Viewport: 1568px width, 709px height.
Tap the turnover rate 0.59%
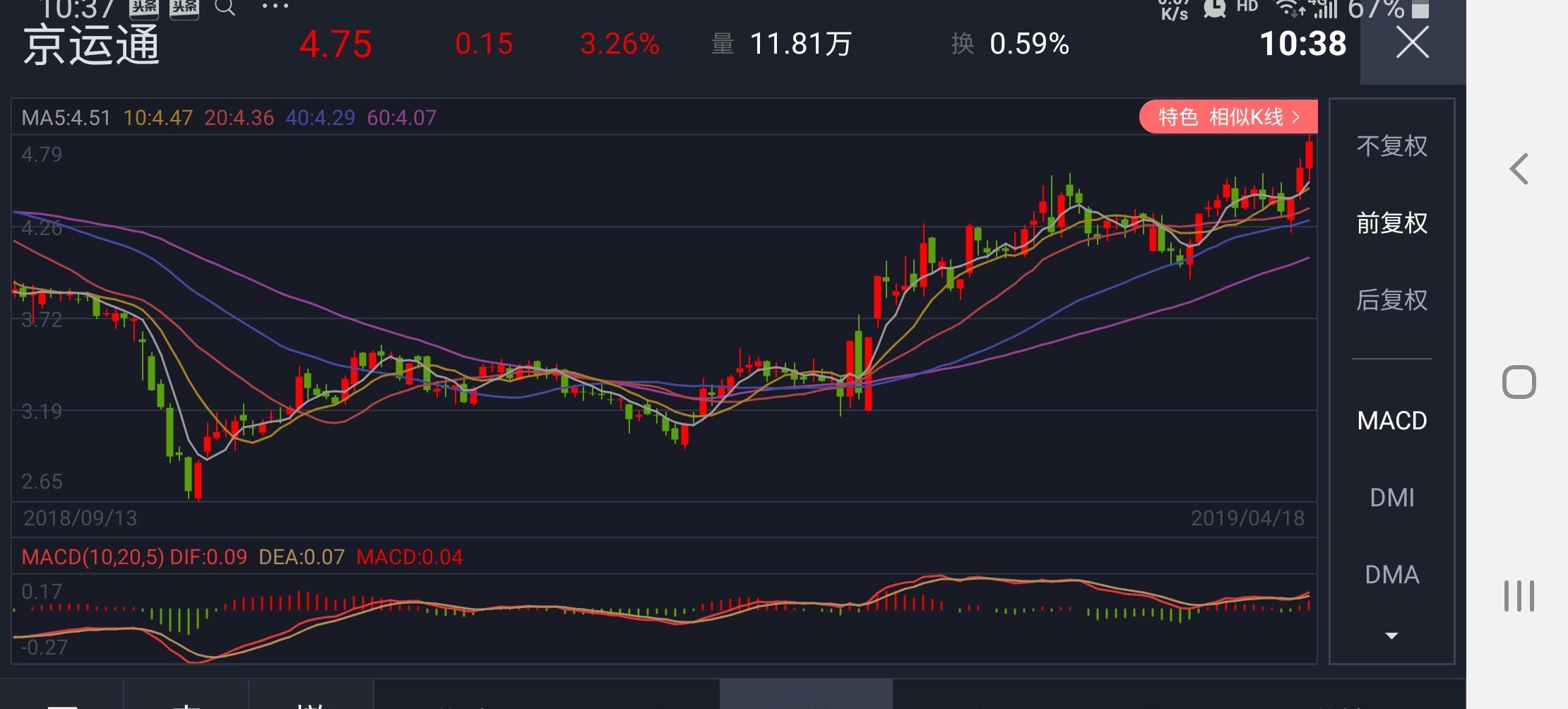(1029, 44)
